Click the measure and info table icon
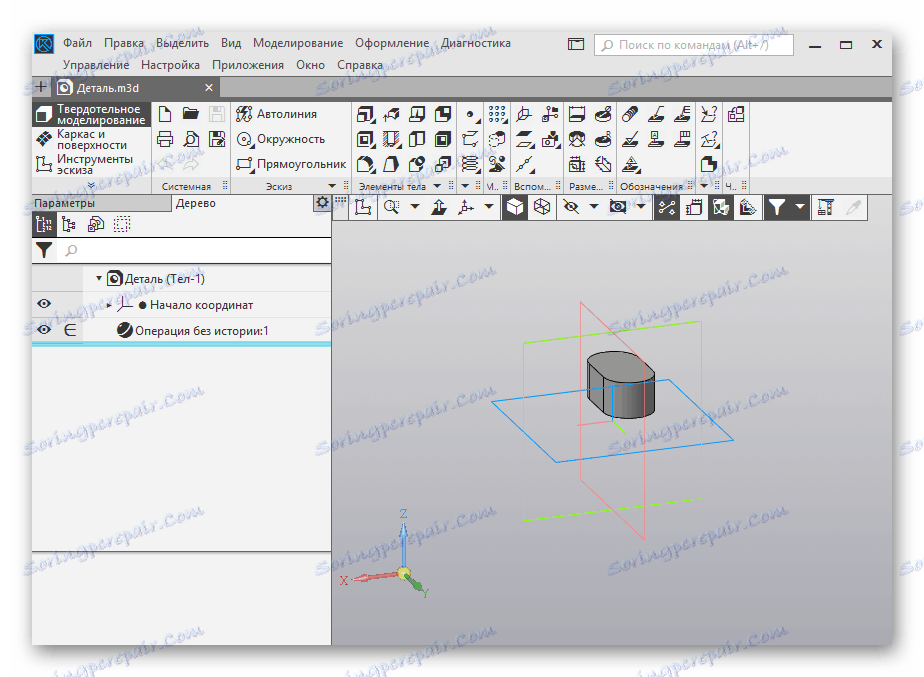Screen dimensions: 924x677 point(825,207)
